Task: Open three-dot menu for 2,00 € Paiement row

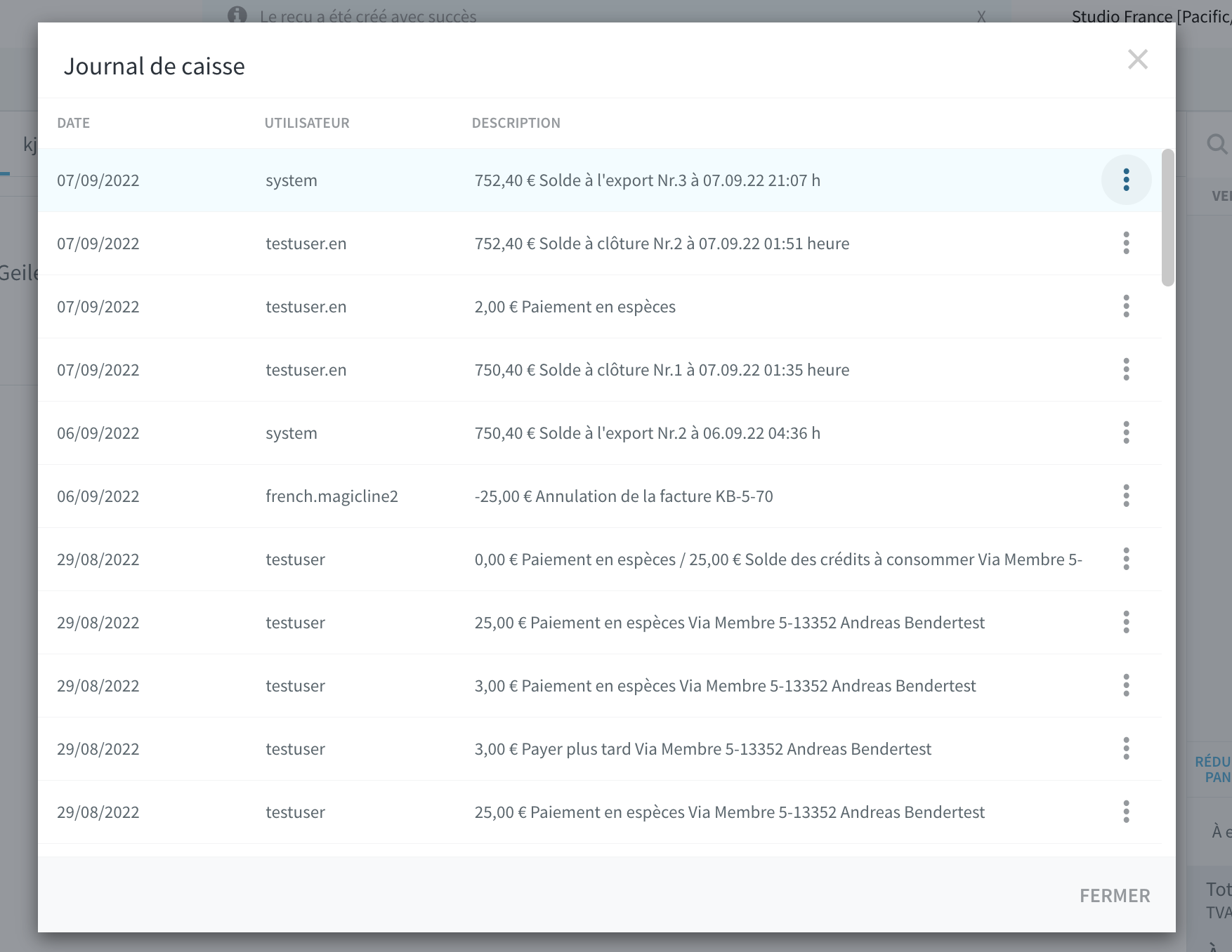Action: [x=1126, y=307]
